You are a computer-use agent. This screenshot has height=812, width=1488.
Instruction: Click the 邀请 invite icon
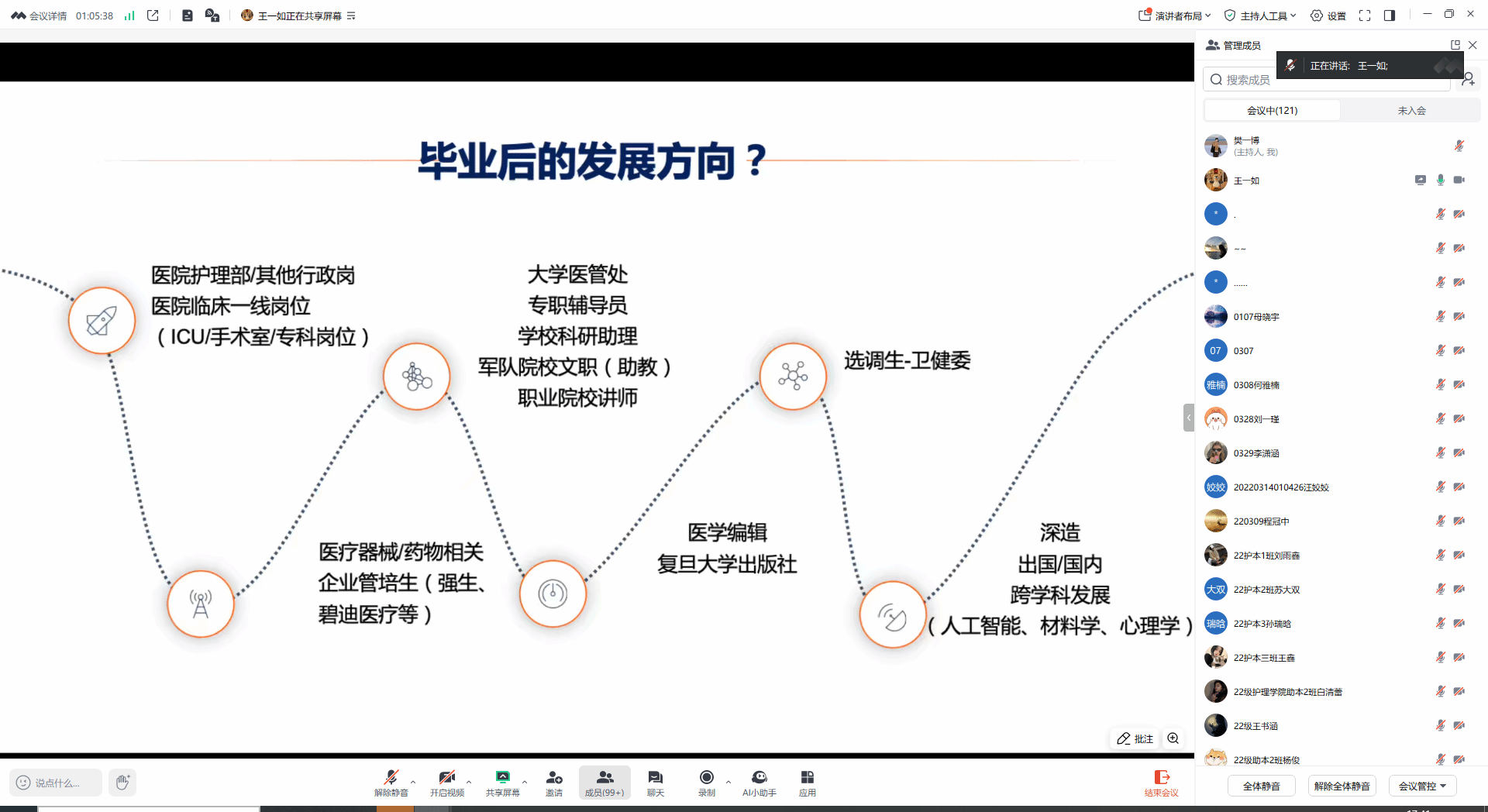tap(553, 782)
